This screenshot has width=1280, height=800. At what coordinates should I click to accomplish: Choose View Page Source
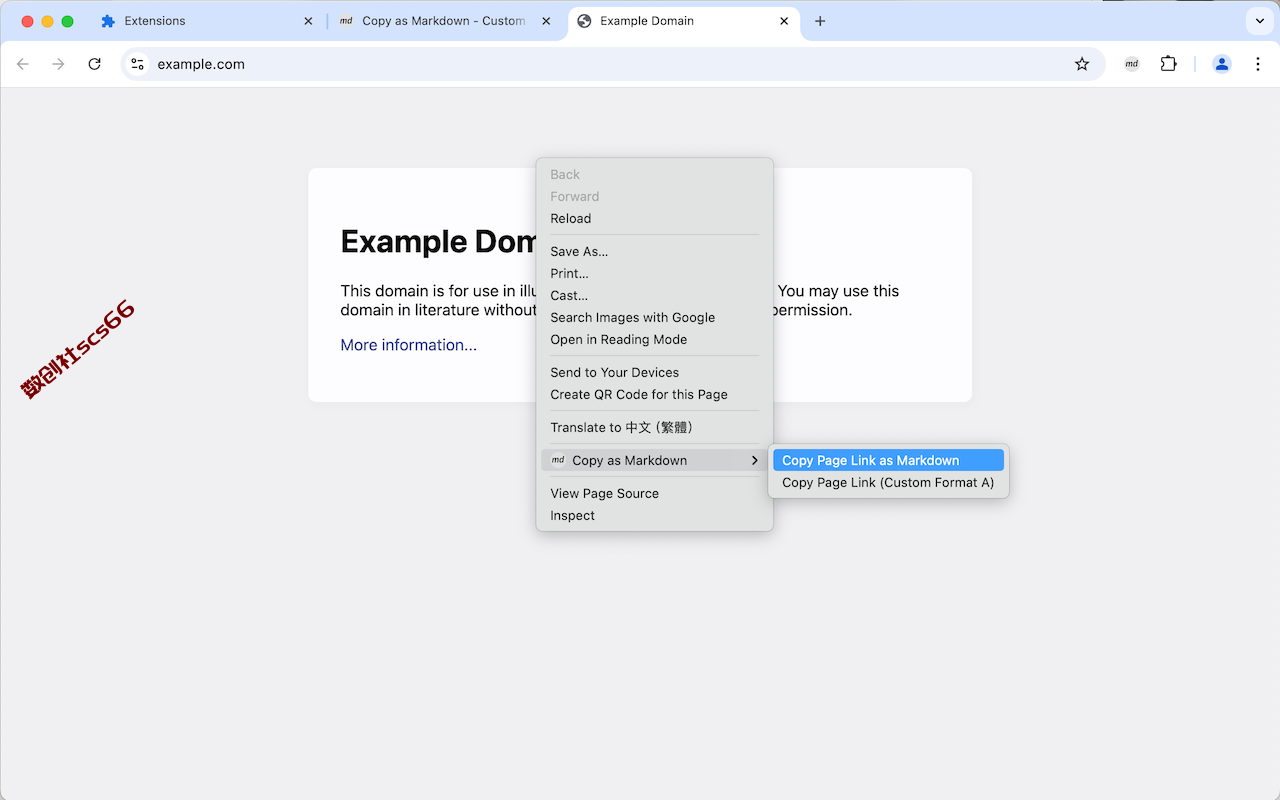click(655, 494)
